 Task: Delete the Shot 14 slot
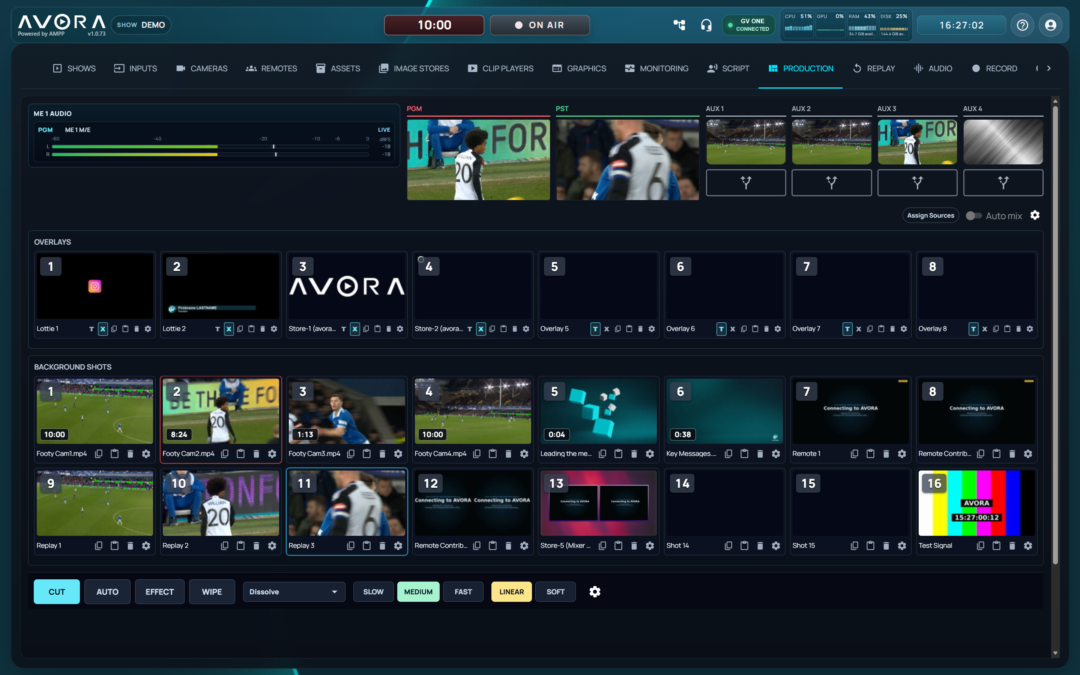coord(760,546)
